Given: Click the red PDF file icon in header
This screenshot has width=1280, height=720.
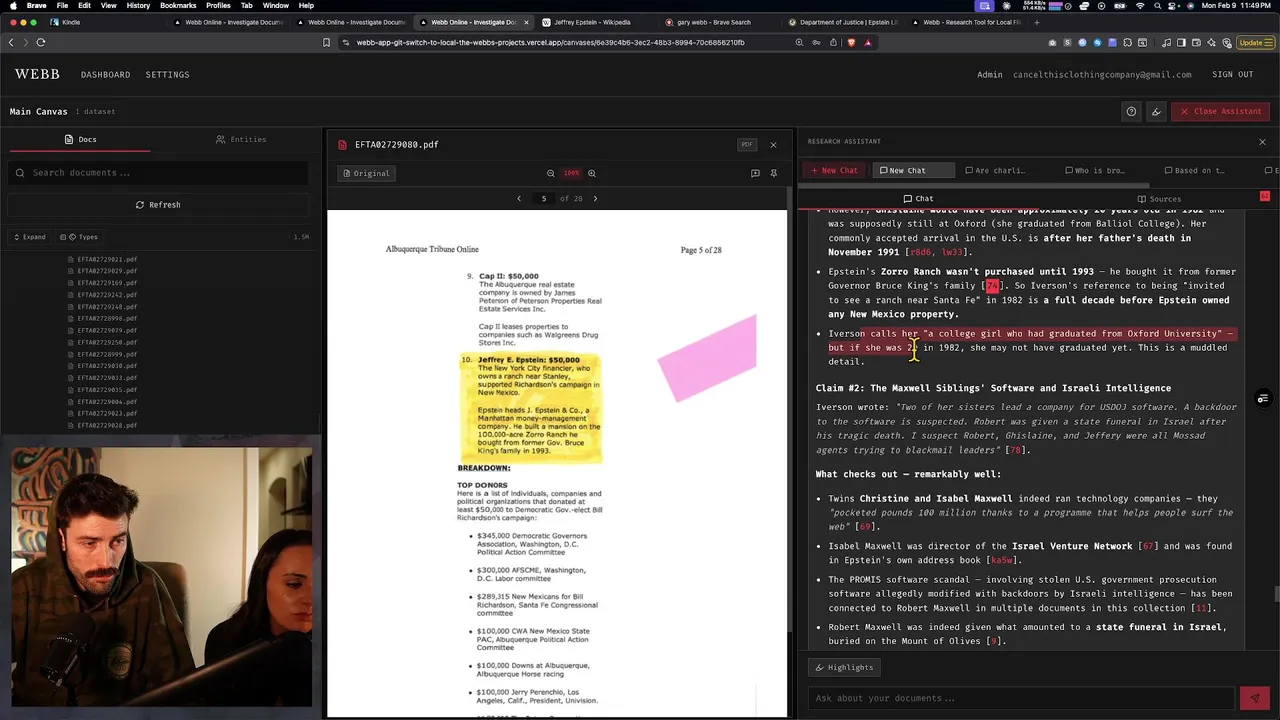Looking at the screenshot, I should click(343, 144).
